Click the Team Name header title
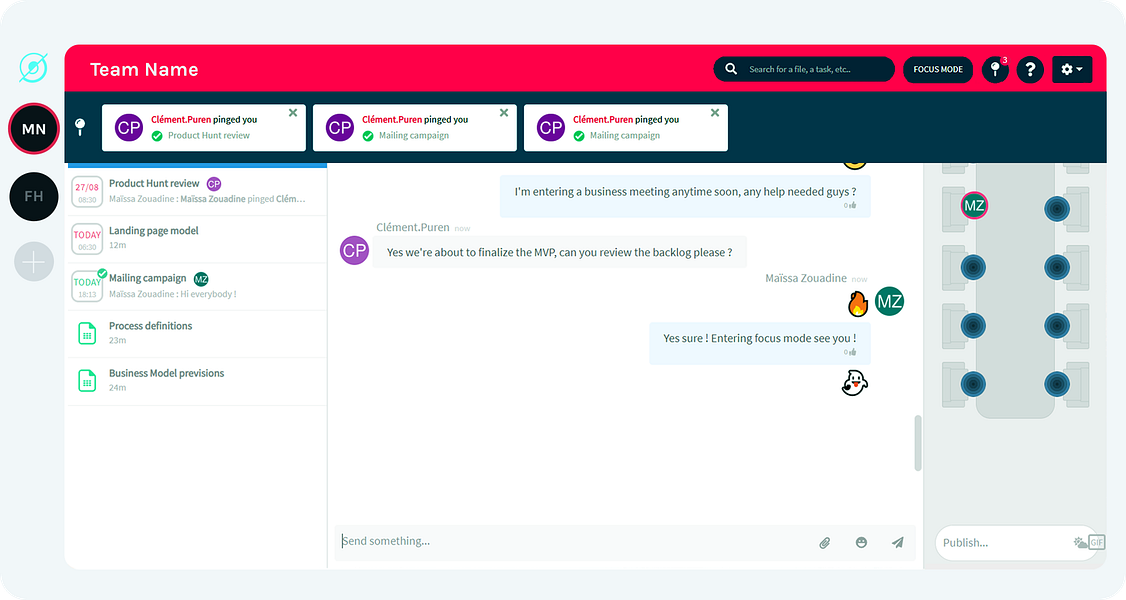1126x600 pixels. (144, 70)
